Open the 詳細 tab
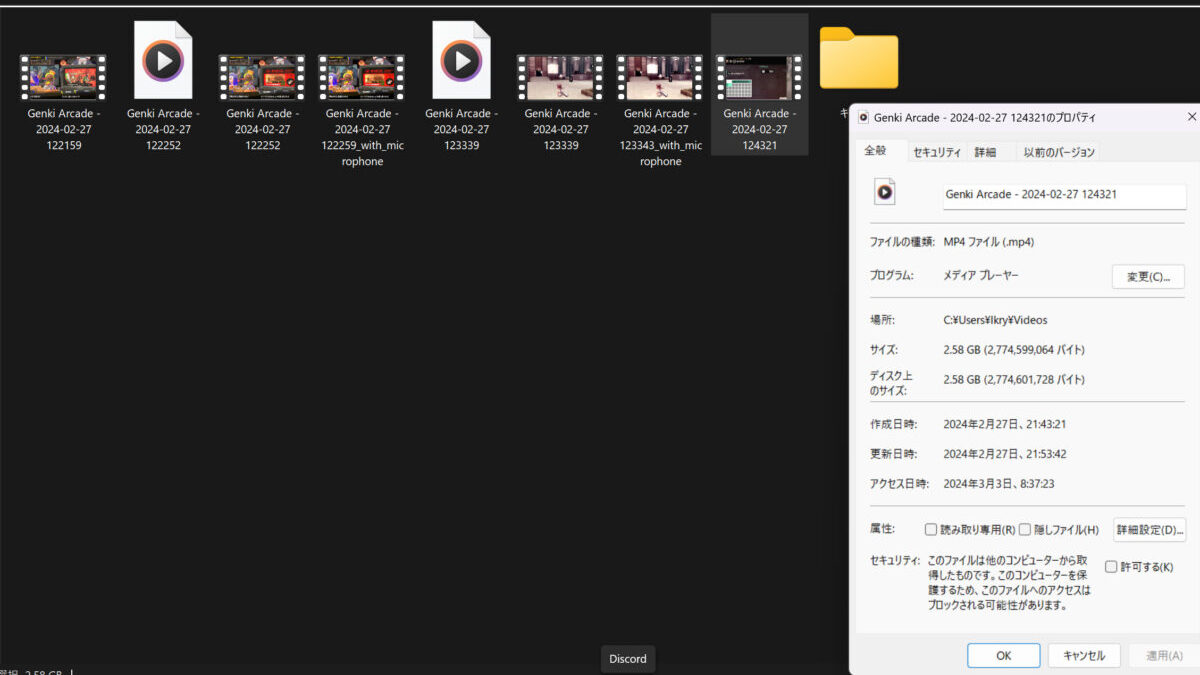Image resolution: width=1200 pixels, height=675 pixels. pyautogui.click(x=985, y=152)
